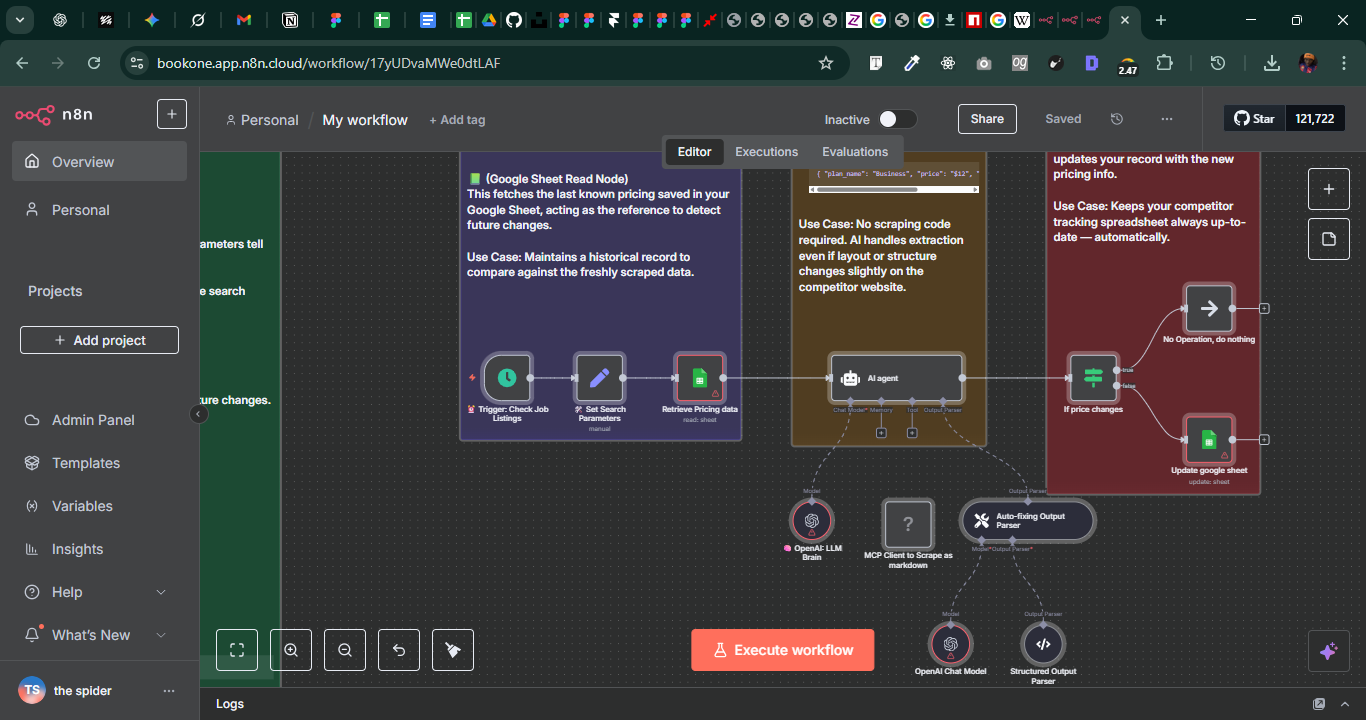The width and height of the screenshot is (1366, 720).
Task: Select the OpenAI Chat Model node
Action: pyautogui.click(x=950, y=644)
